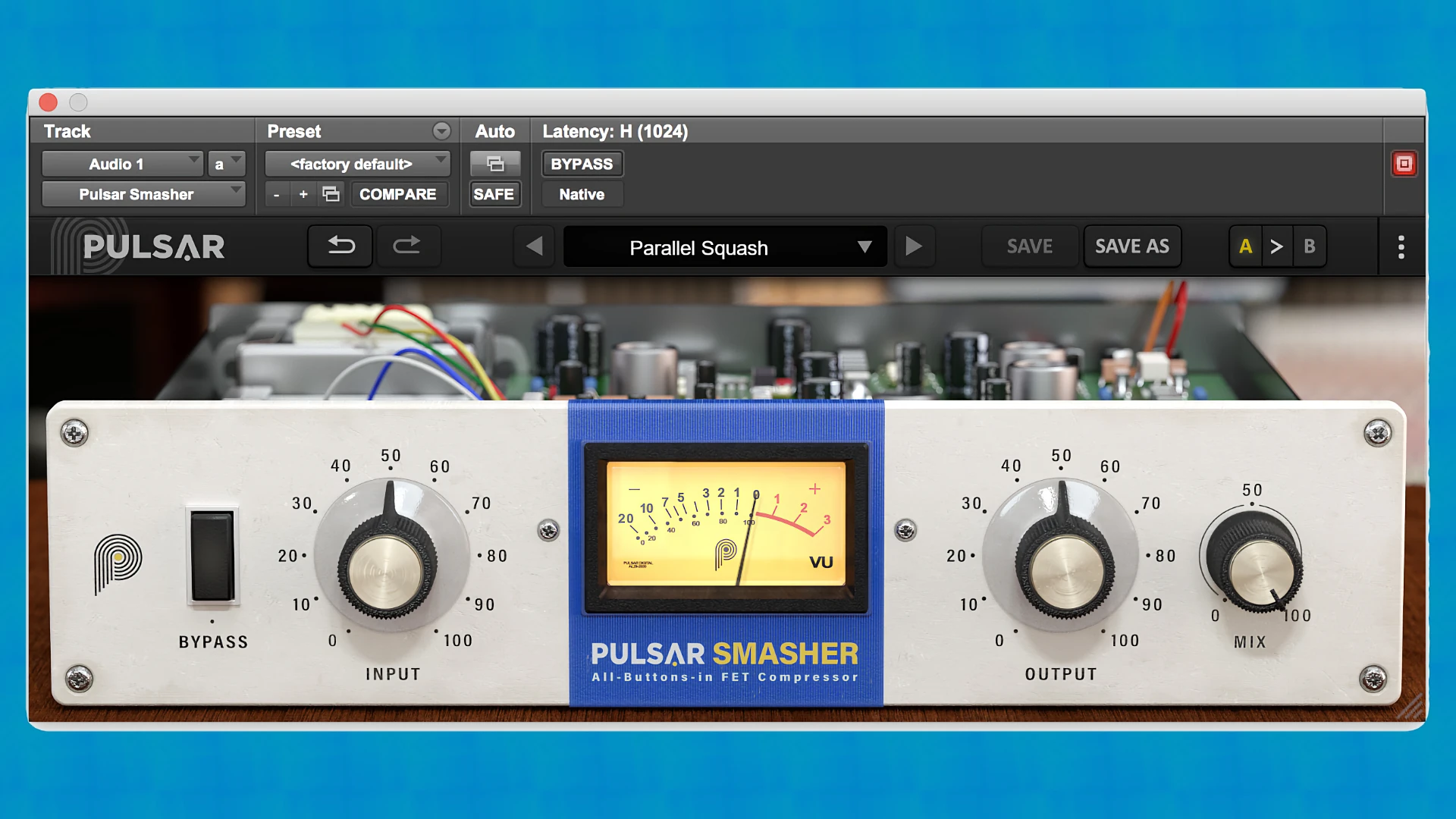Click the red target button at top right
The height and width of the screenshot is (819, 1456).
(1404, 164)
